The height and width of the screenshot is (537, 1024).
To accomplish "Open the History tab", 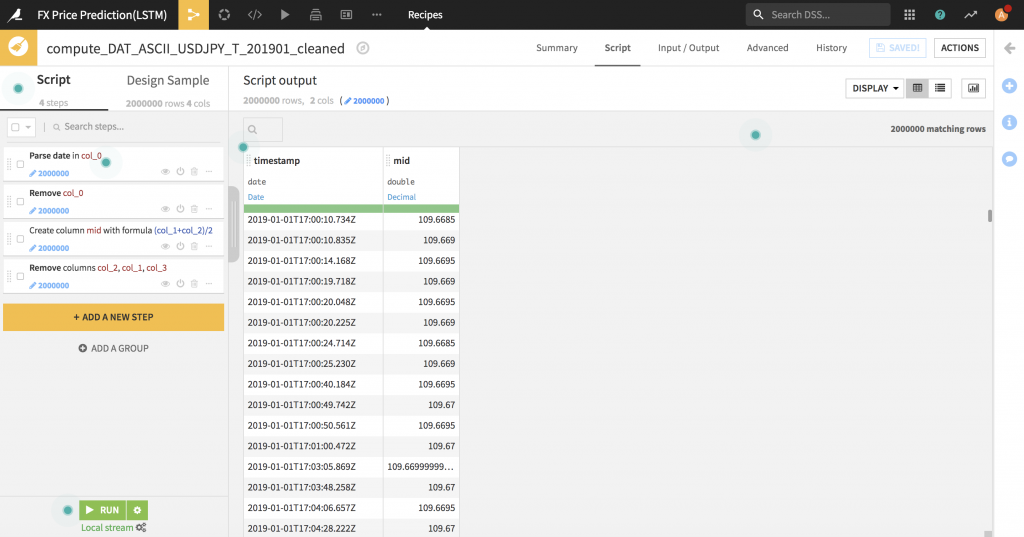I will click(x=831, y=48).
